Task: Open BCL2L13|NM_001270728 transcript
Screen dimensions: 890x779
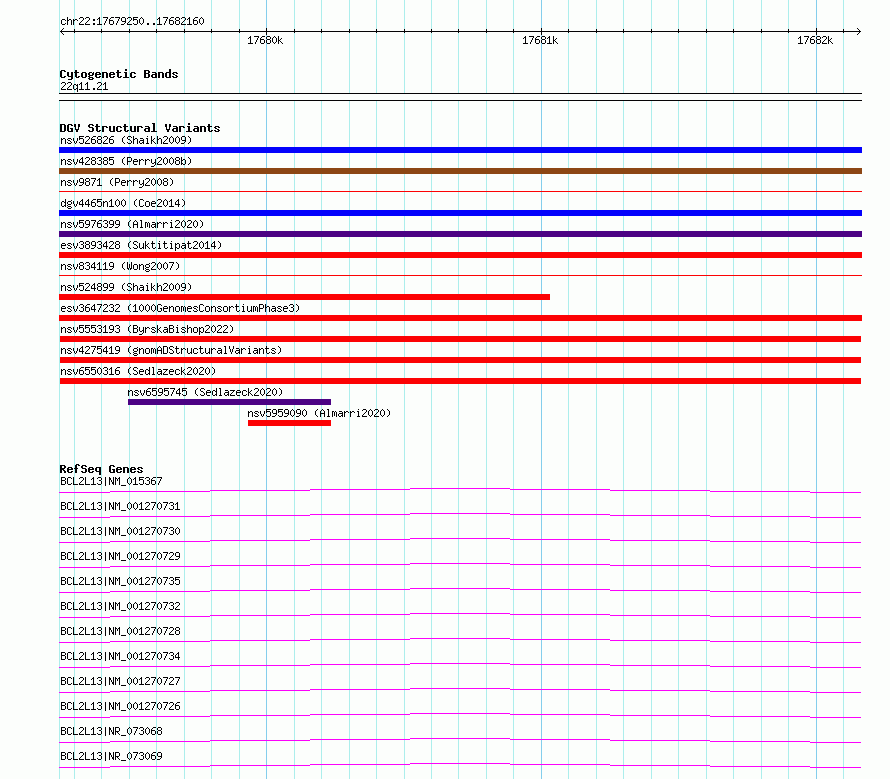Action: pyautogui.click(x=120, y=631)
